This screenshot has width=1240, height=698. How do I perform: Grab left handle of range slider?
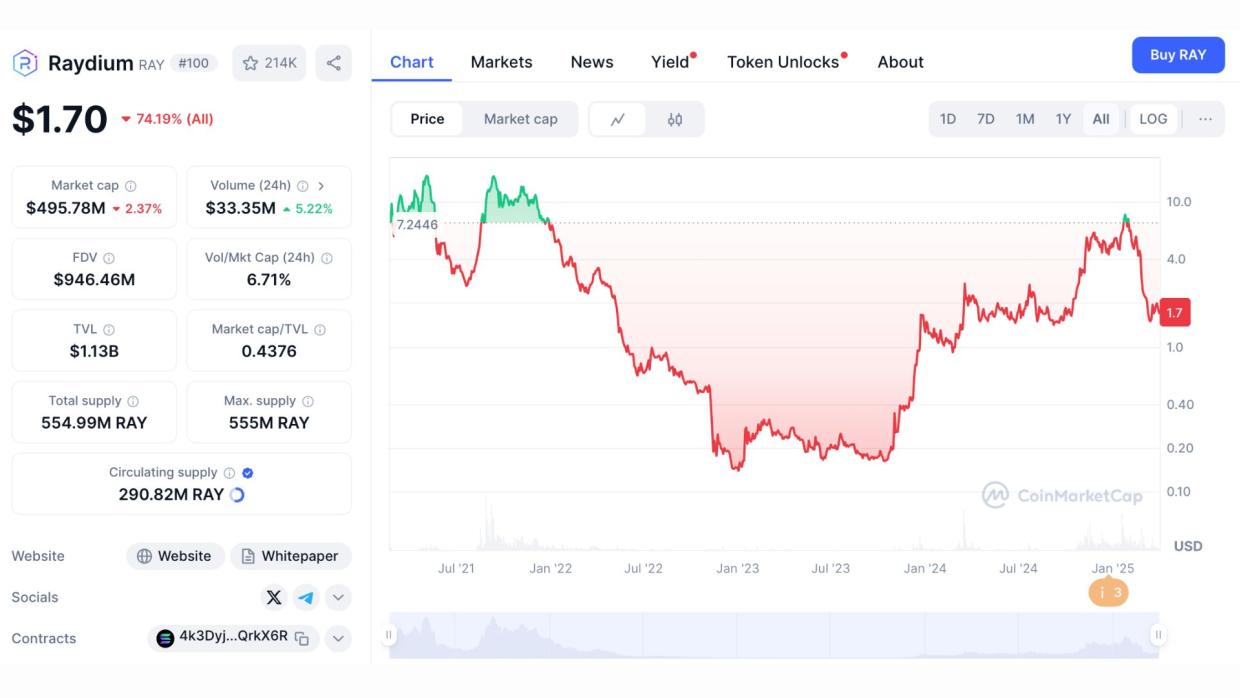389,634
